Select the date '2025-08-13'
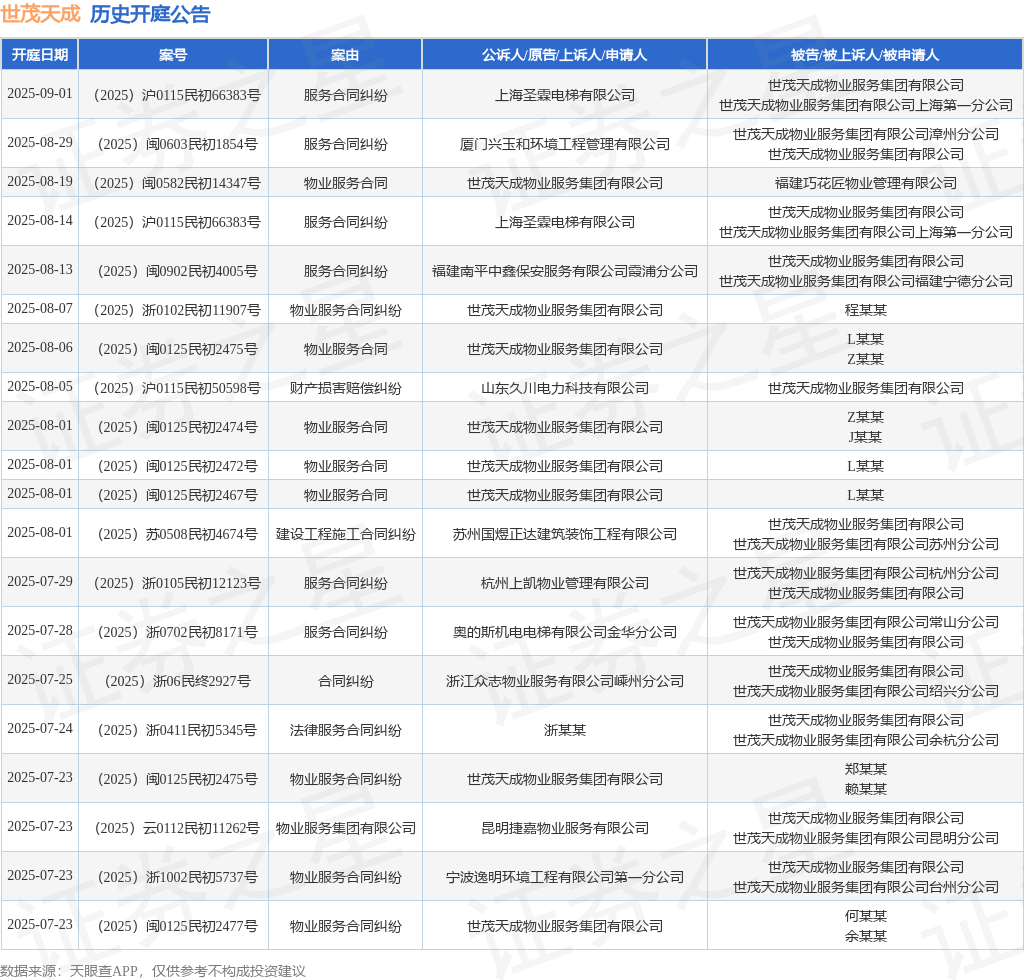 point(40,270)
